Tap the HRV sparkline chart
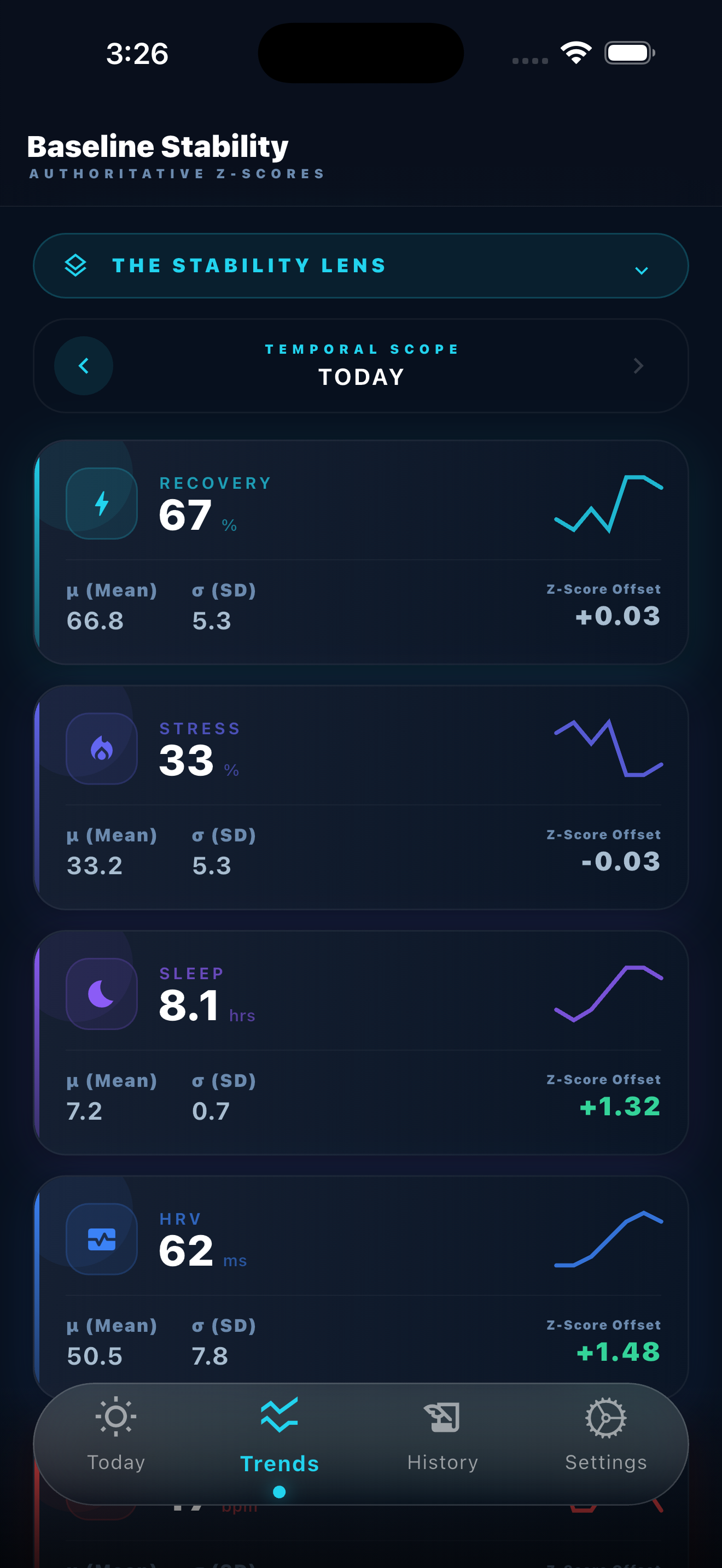This screenshot has width=722, height=1568. [x=608, y=1239]
